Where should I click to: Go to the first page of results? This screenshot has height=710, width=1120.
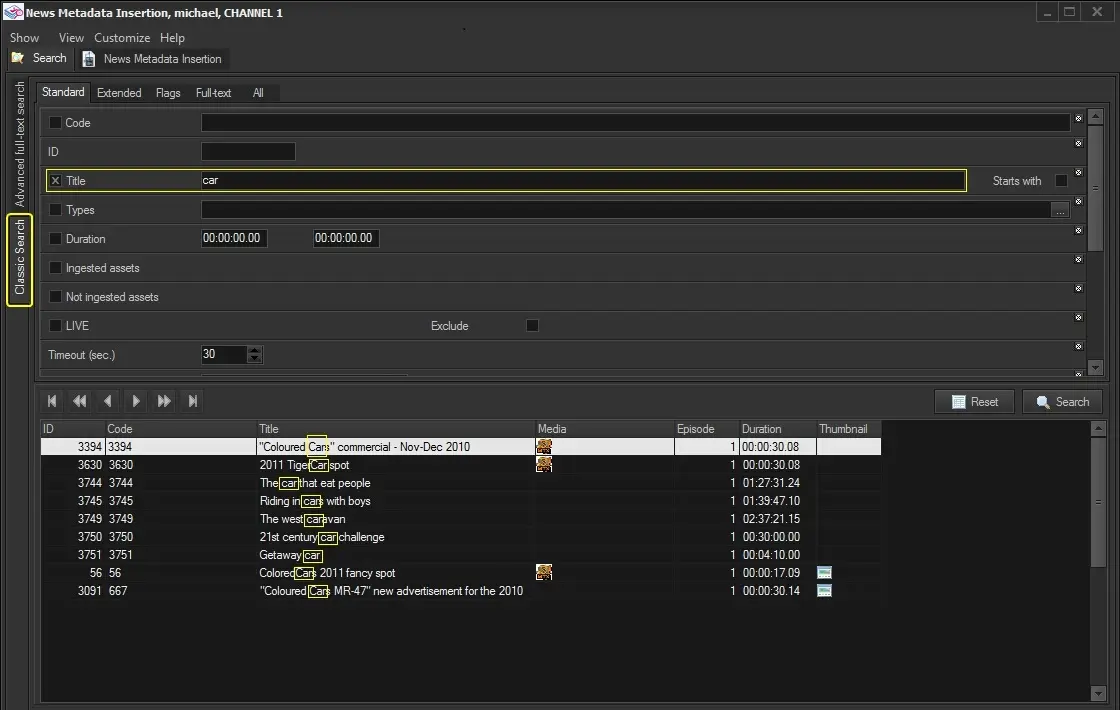click(x=52, y=401)
